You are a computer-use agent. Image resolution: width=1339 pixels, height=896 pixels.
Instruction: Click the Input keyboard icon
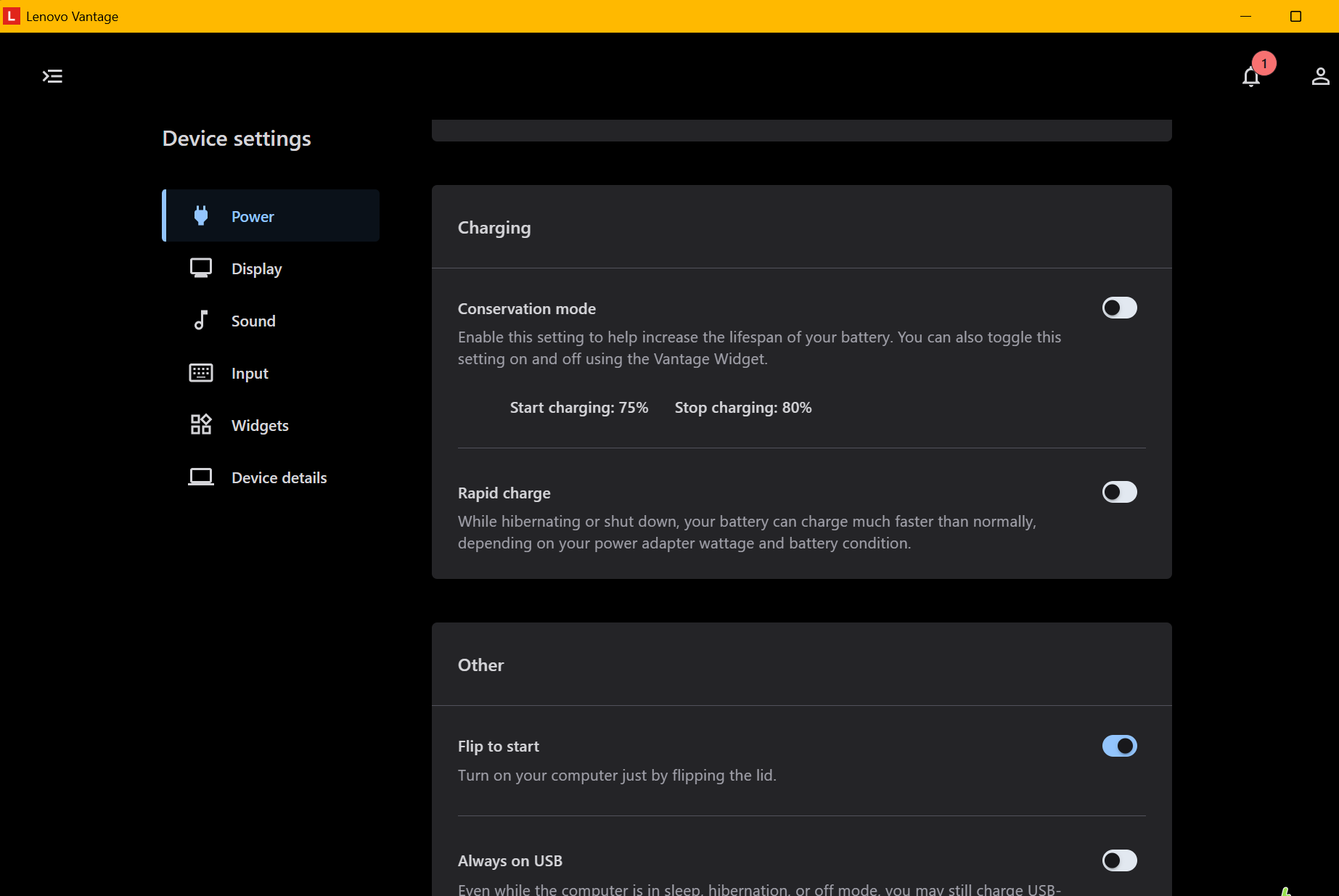[201, 373]
